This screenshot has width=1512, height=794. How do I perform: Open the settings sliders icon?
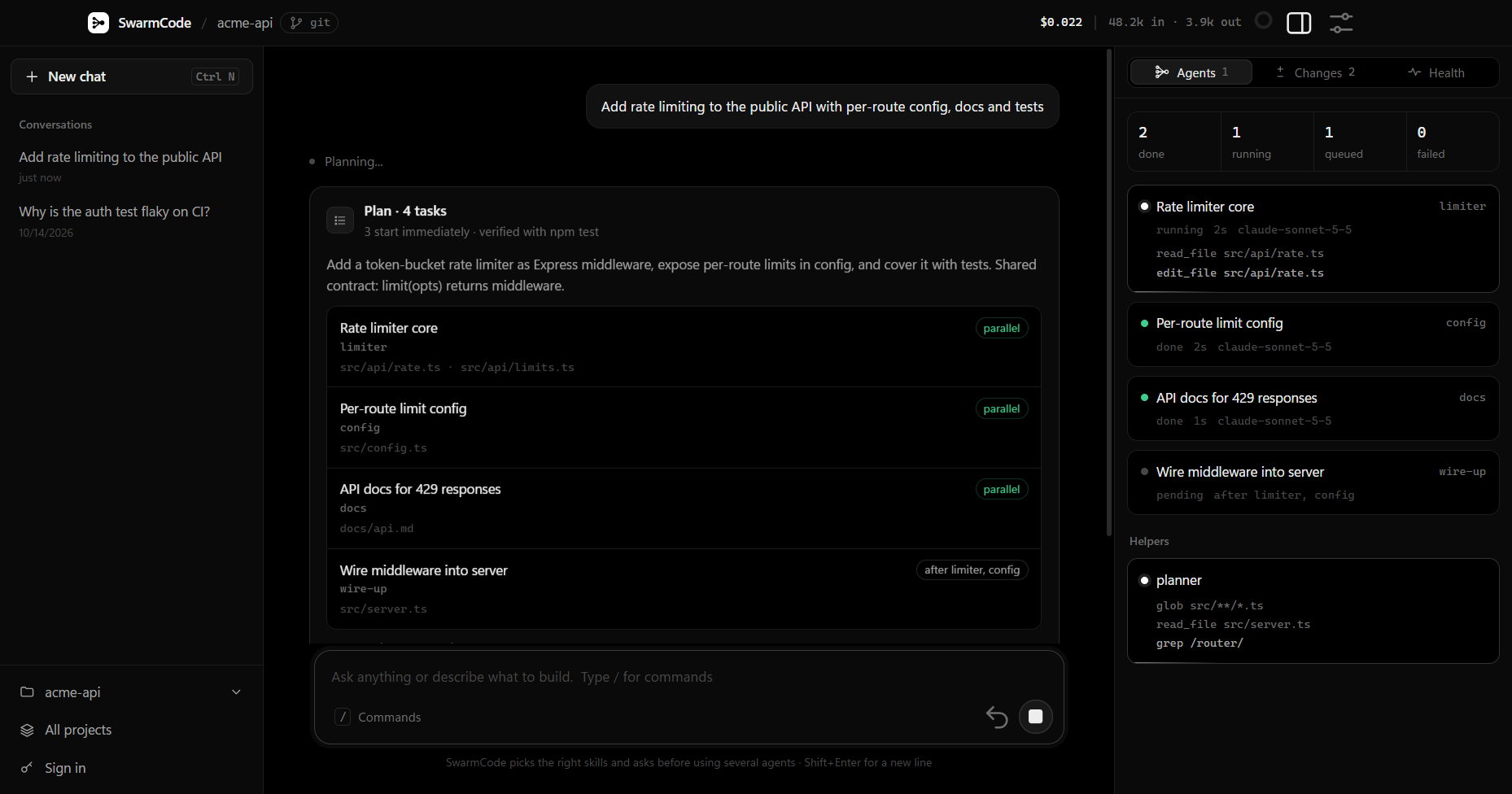[x=1341, y=23]
